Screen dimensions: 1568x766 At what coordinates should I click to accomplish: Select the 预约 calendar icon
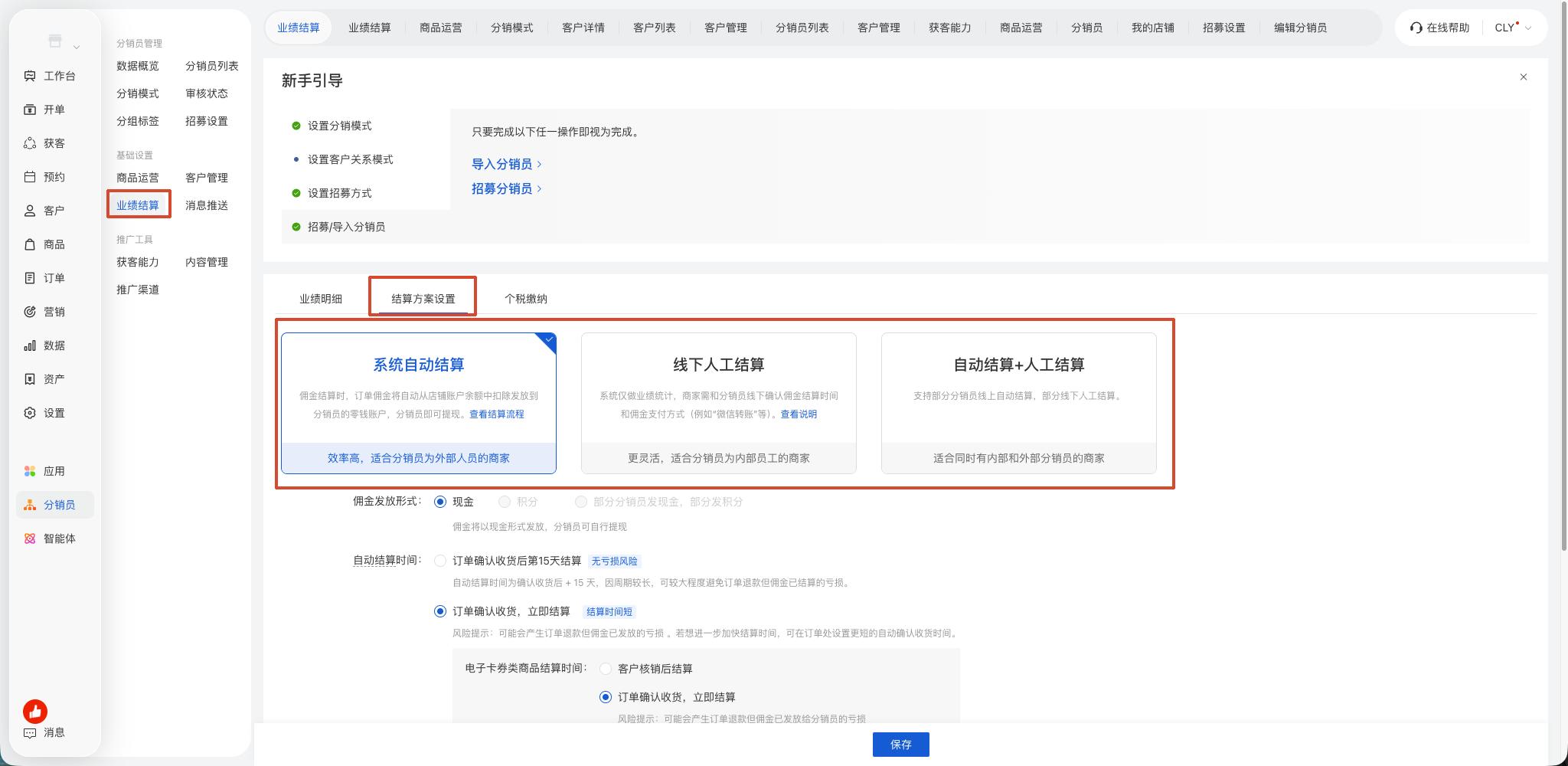click(30, 177)
